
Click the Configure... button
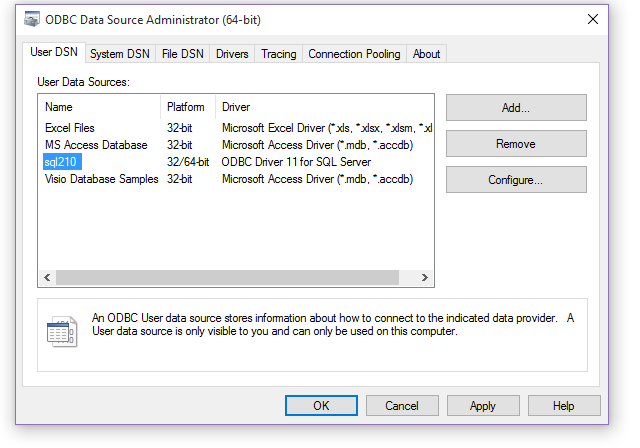pyautogui.click(x=516, y=180)
